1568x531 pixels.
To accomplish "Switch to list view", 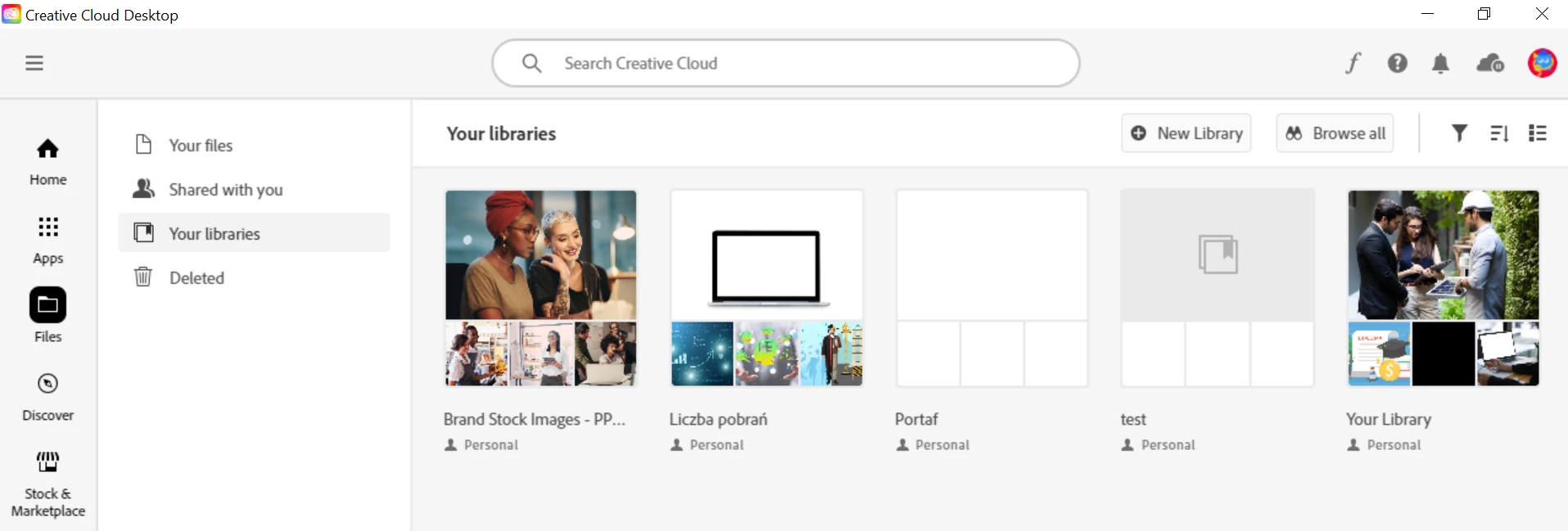I will 1538,133.
